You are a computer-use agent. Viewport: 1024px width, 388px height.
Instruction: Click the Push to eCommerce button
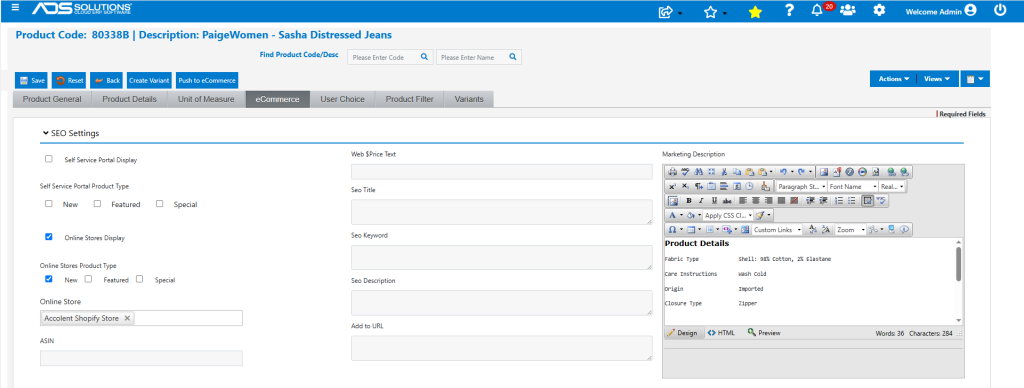pos(207,80)
